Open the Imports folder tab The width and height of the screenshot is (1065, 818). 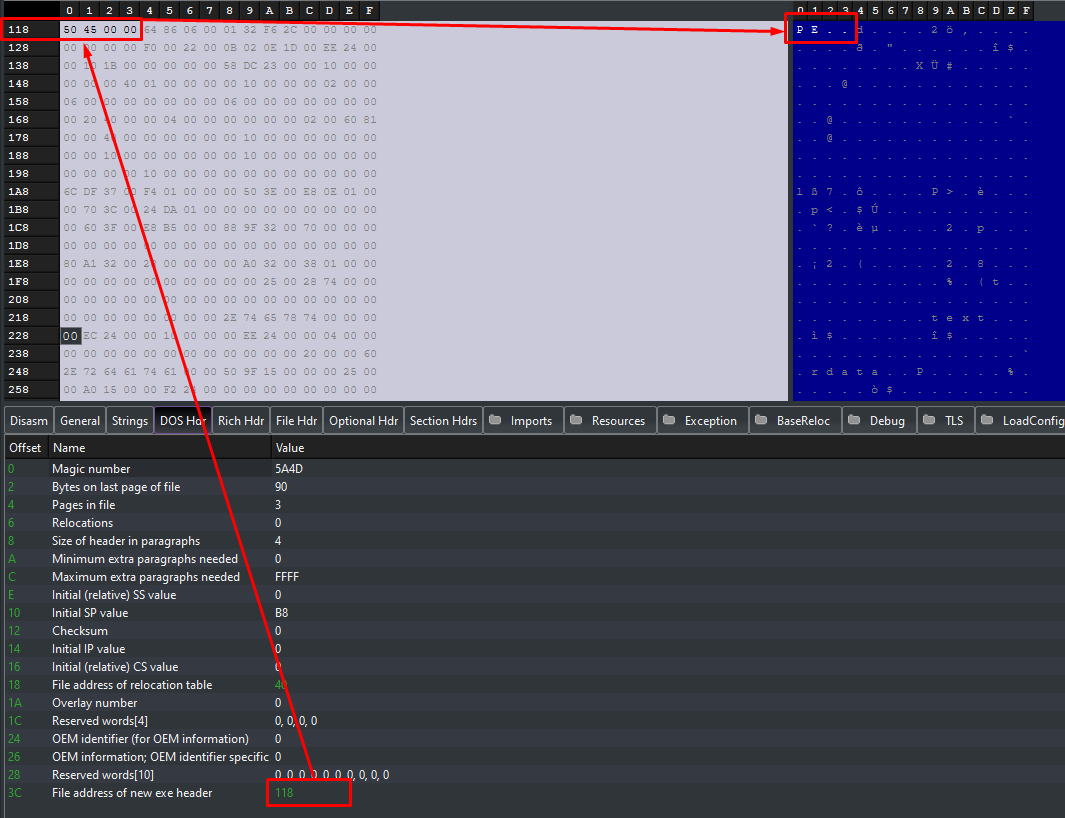[523, 421]
